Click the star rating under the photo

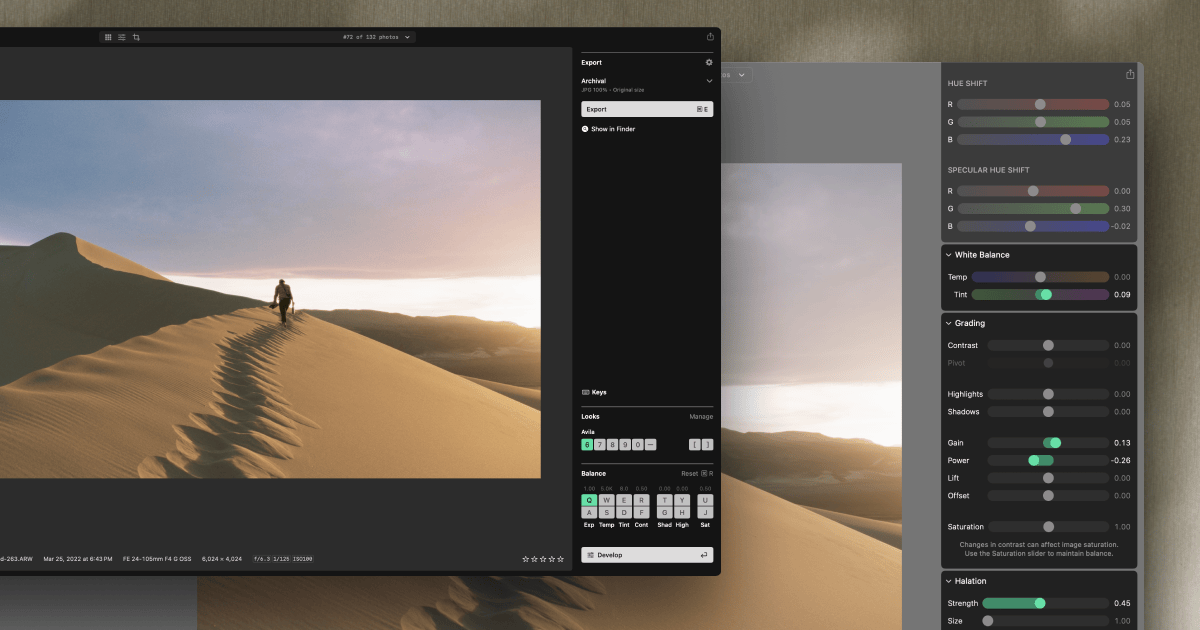(x=543, y=559)
